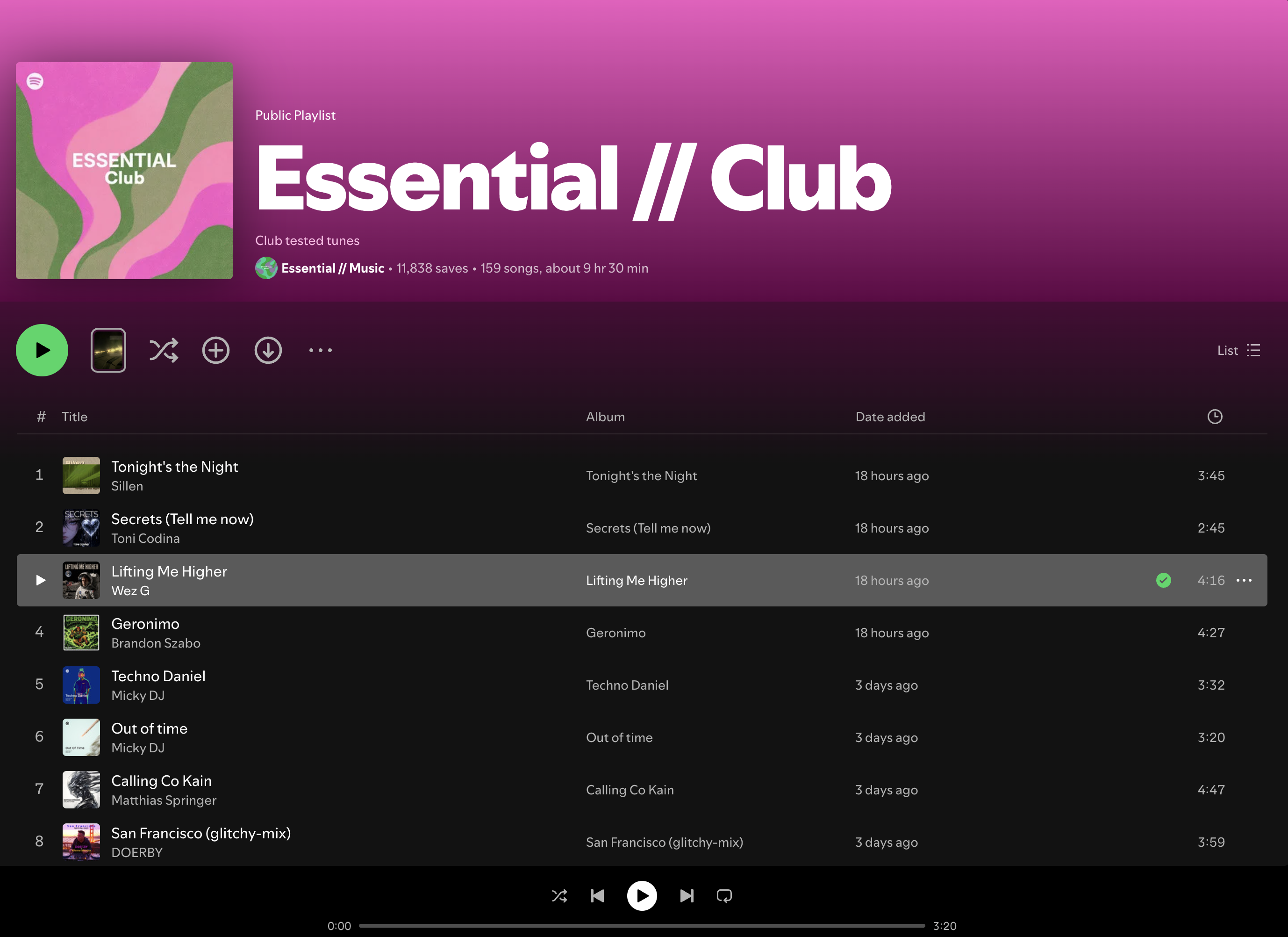Screen dimensions: 1288x937
Task: Open Secrets (Tell me now) track title
Action: (182, 519)
